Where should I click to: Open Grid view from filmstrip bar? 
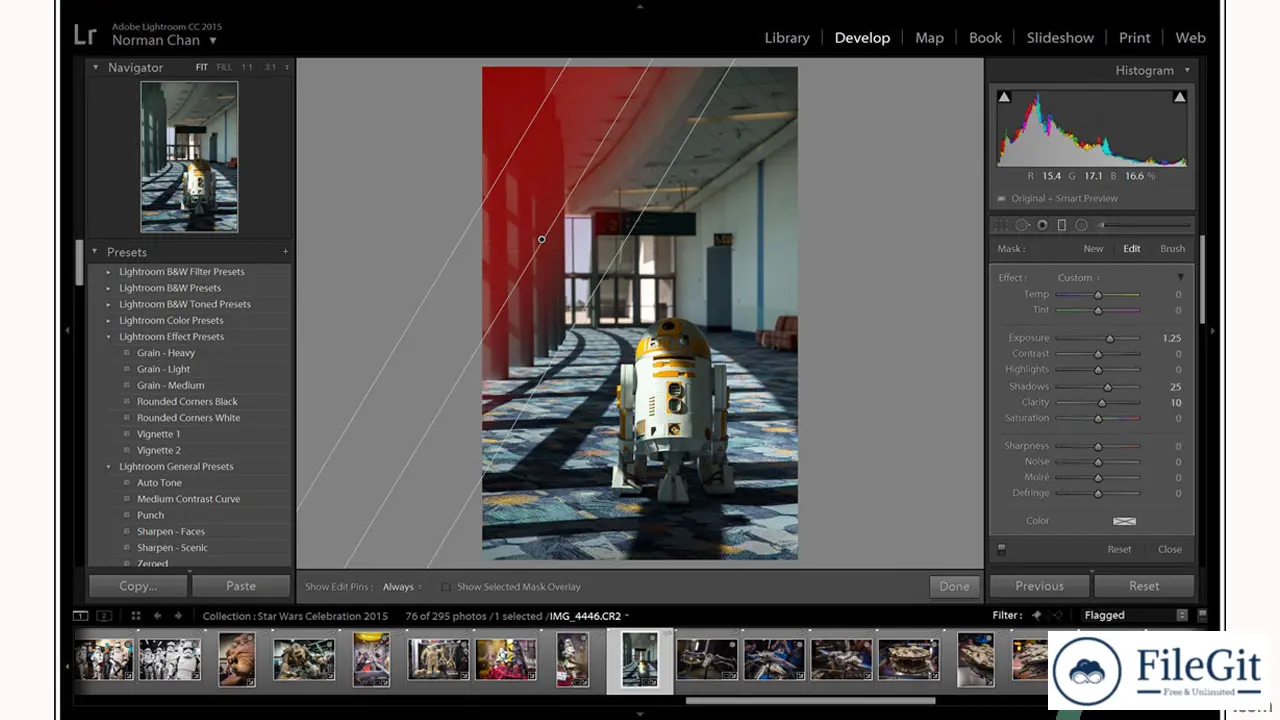[x=136, y=616]
